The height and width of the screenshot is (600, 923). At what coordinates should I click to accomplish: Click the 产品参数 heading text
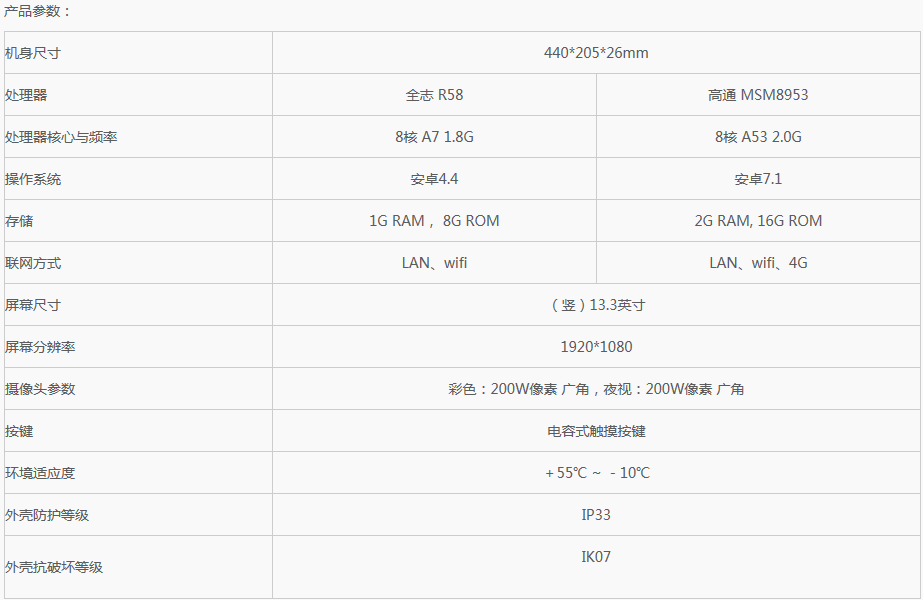pos(38,11)
